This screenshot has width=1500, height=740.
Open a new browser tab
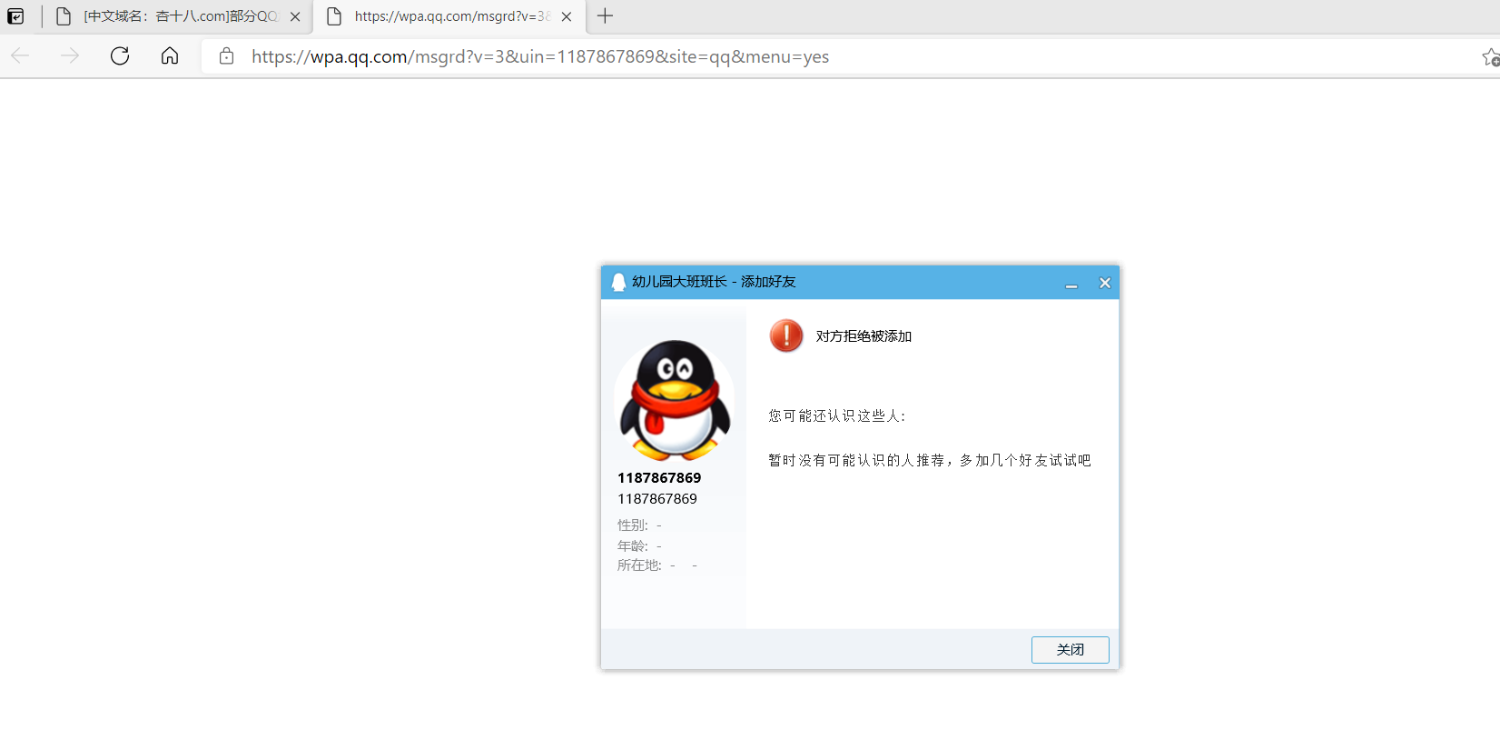click(605, 16)
